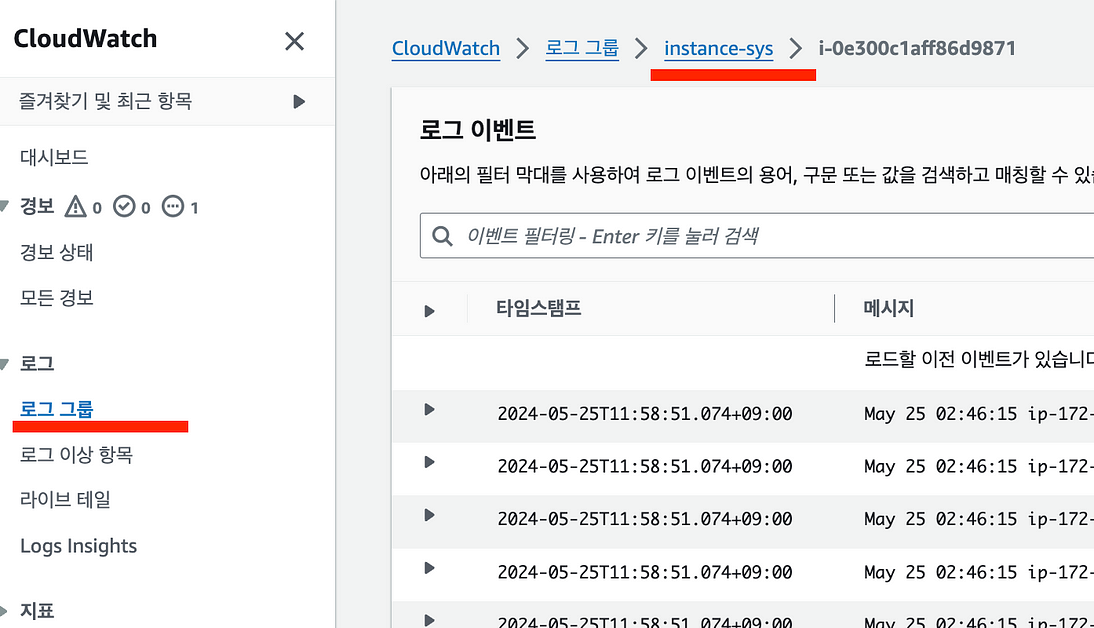Viewport: 1094px width, 628px height.
Task: Expand the third 11:58:51.074 log row
Action: point(430,515)
